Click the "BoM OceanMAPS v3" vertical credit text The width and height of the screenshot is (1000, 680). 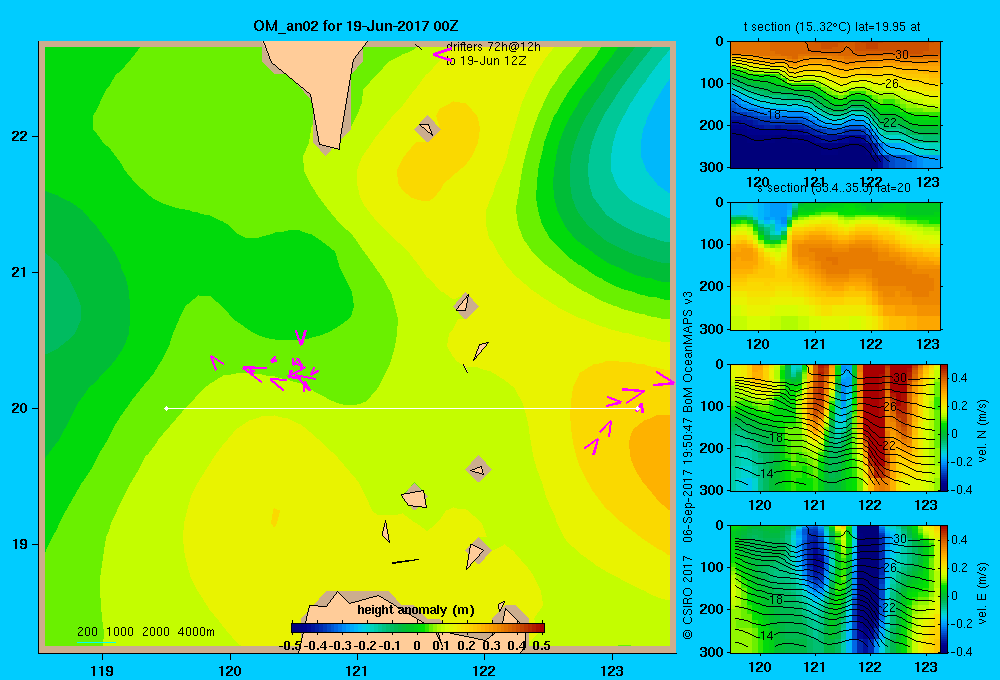(x=688, y=353)
